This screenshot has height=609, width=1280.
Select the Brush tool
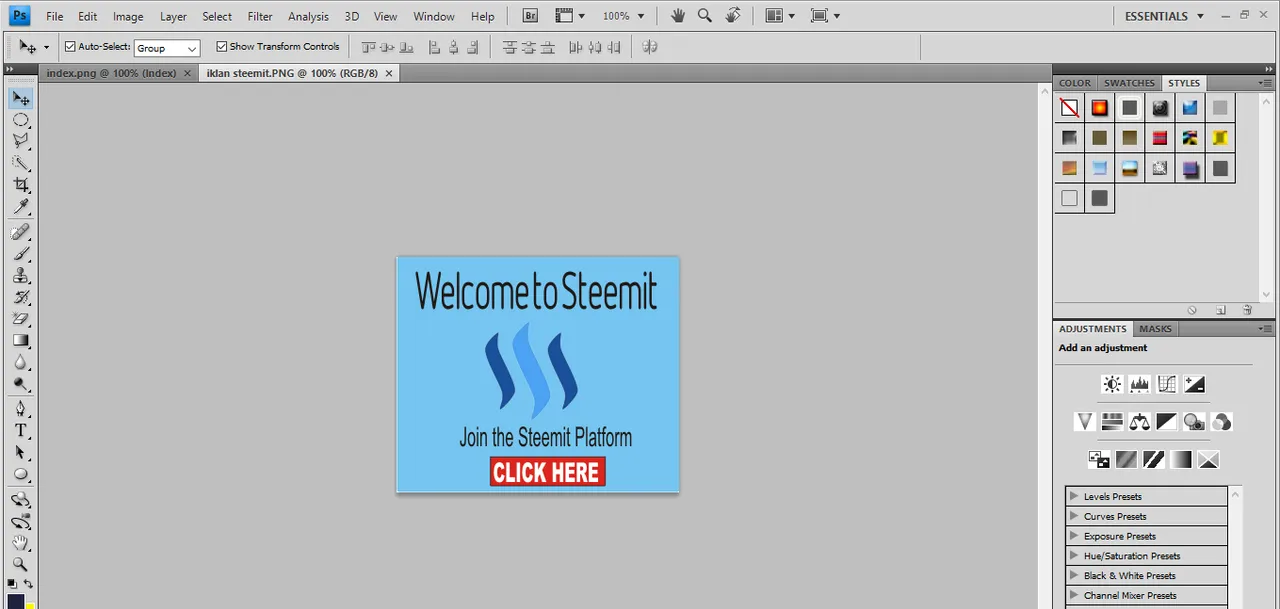click(x=20, y=254)
